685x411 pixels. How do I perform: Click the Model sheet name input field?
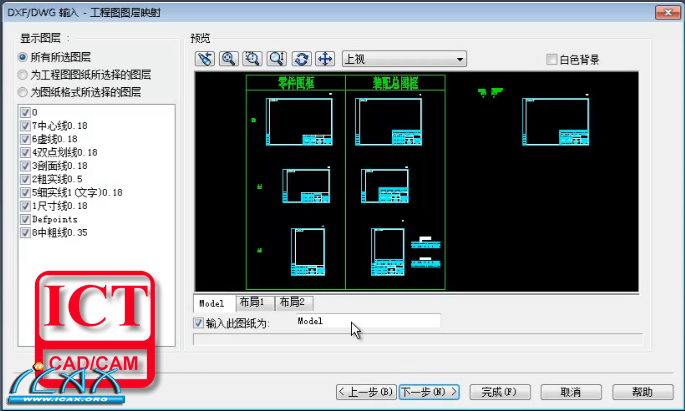click(368, 321)
